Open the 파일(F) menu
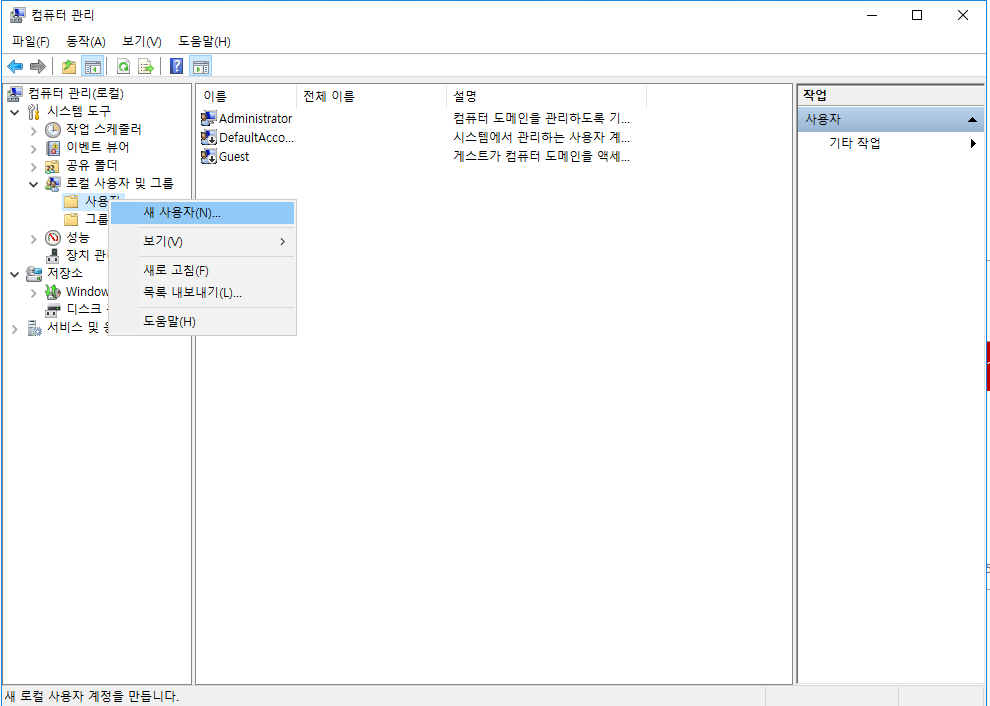The width and height of the screenshot is (990, 706). (x=30, y=41)
